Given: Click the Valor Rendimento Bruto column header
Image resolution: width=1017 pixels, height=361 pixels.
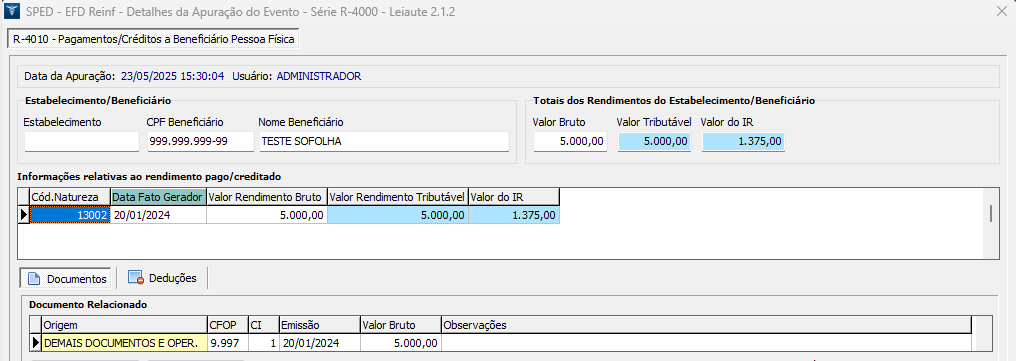Looking at the screenshot, I should (x=267, y=196).
